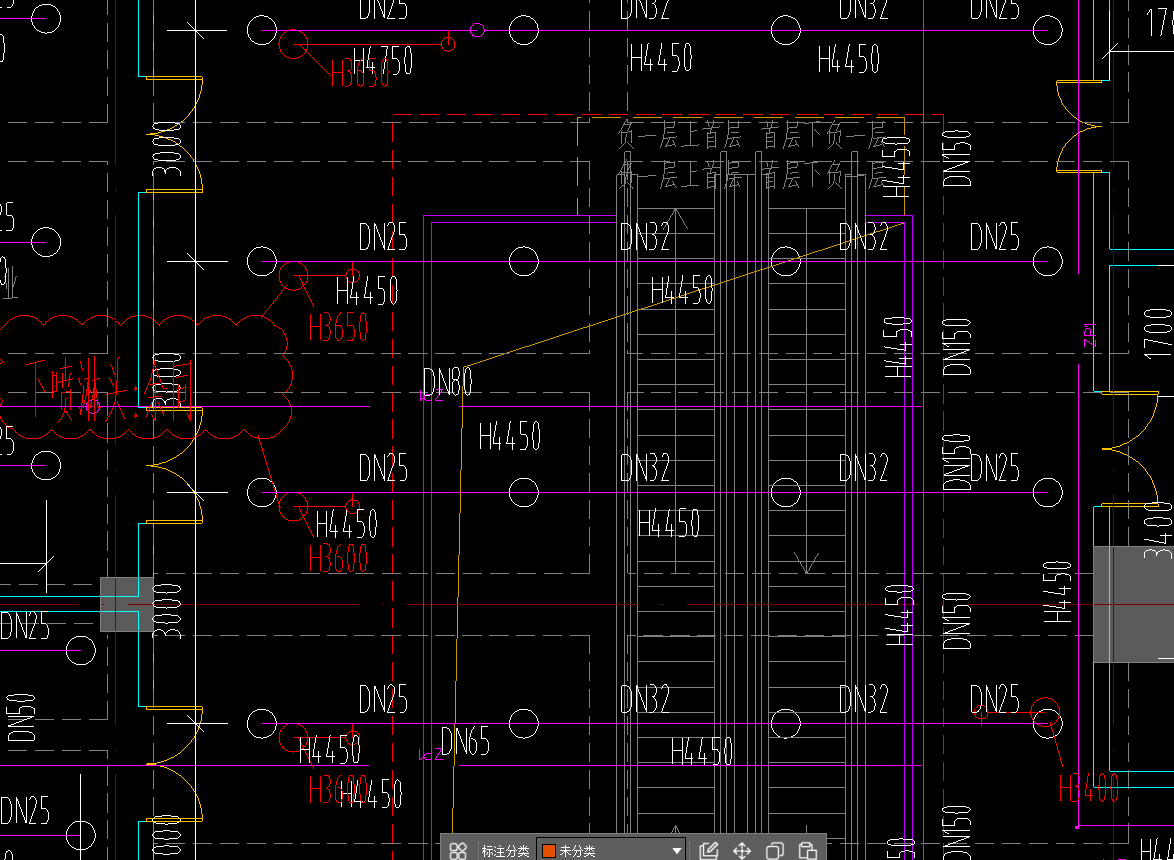Click the edit annotation pencil icon
The height and width of the screenshot is (860, 1174).
click(708, 851)
